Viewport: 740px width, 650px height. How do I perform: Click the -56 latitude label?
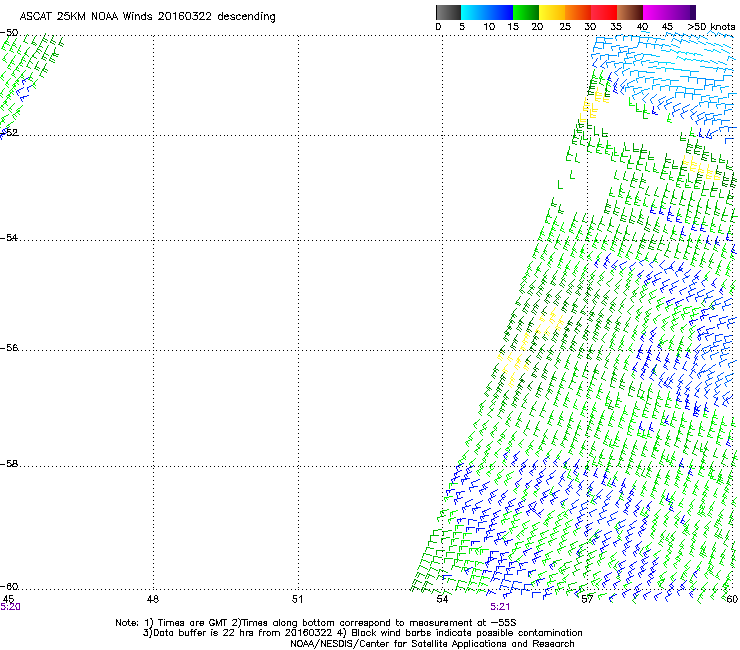pyautogui.click(x=9, y=347)
